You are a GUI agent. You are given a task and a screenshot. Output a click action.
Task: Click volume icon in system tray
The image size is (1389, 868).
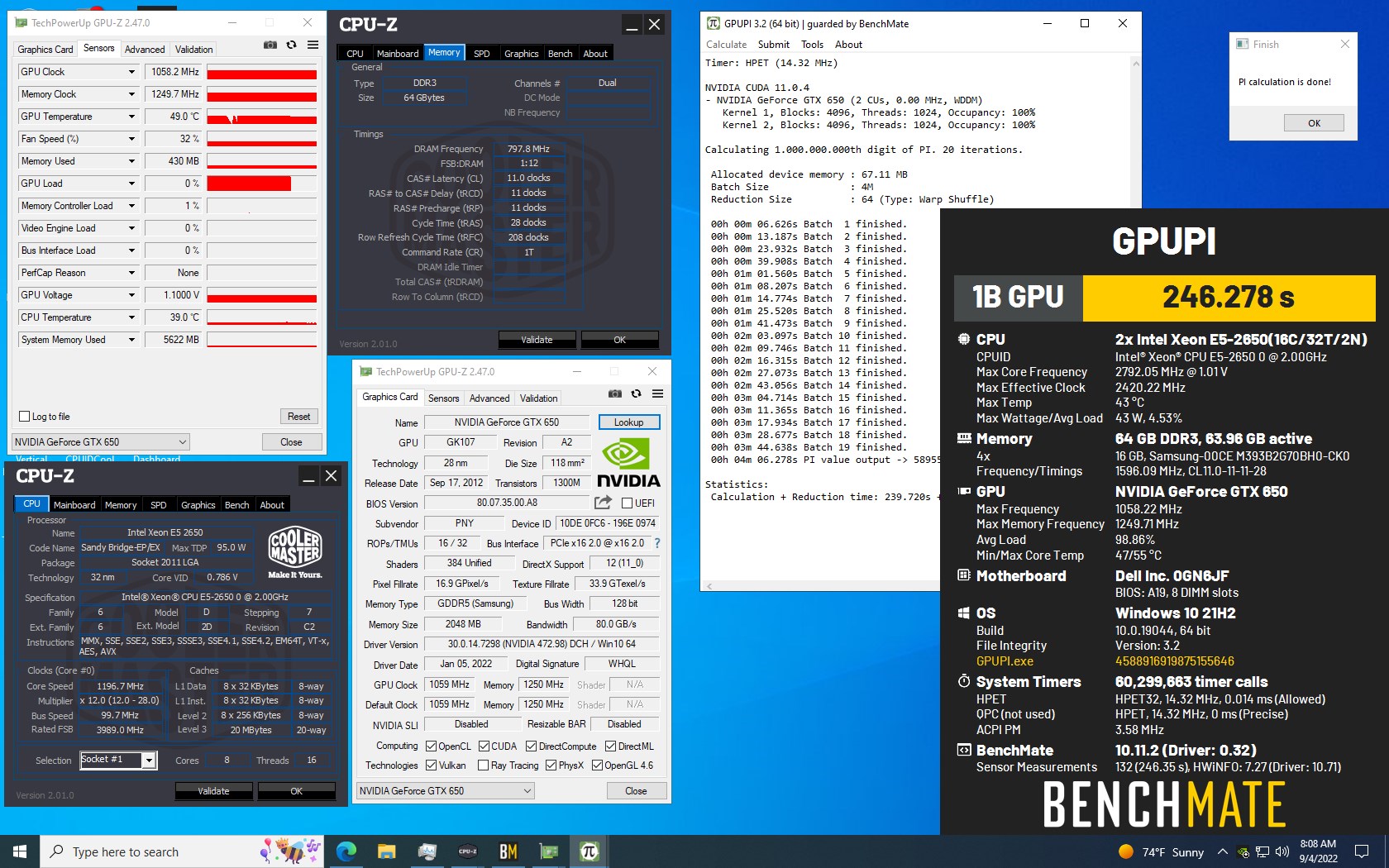point(1282,851)
